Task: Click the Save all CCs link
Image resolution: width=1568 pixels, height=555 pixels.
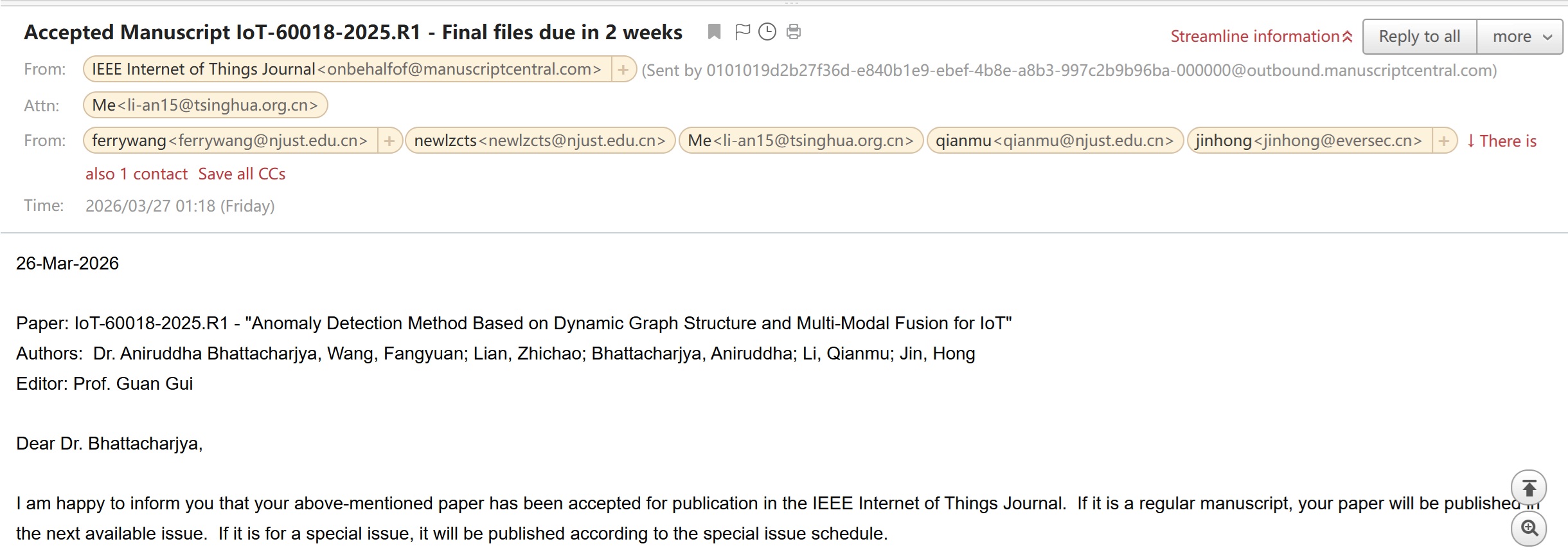Action: [242, 174]
